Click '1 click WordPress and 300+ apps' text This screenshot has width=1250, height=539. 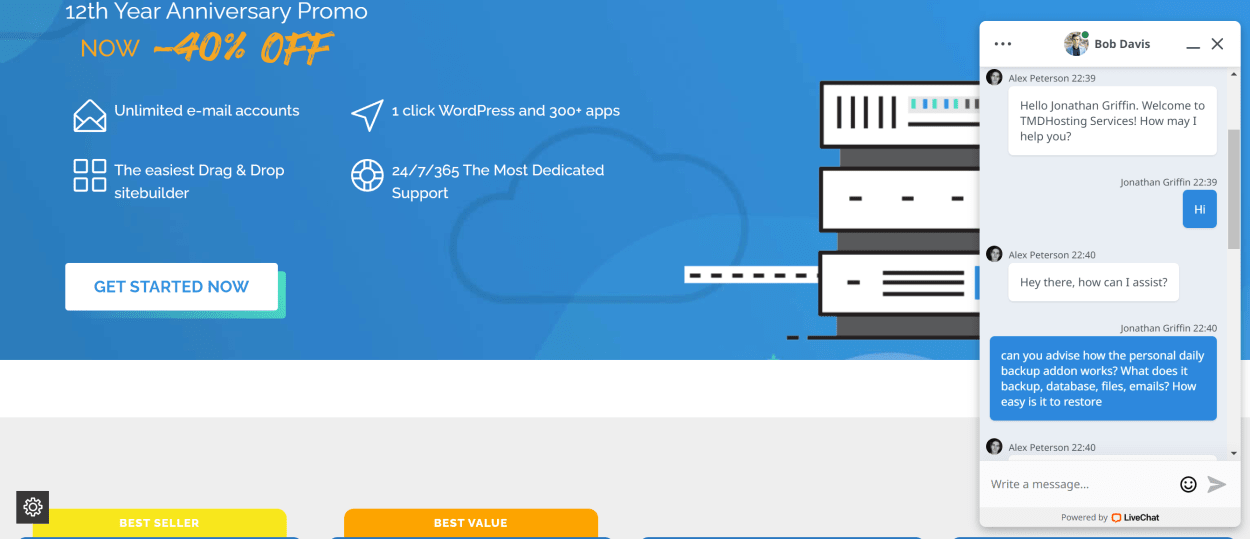coord(506,111)
